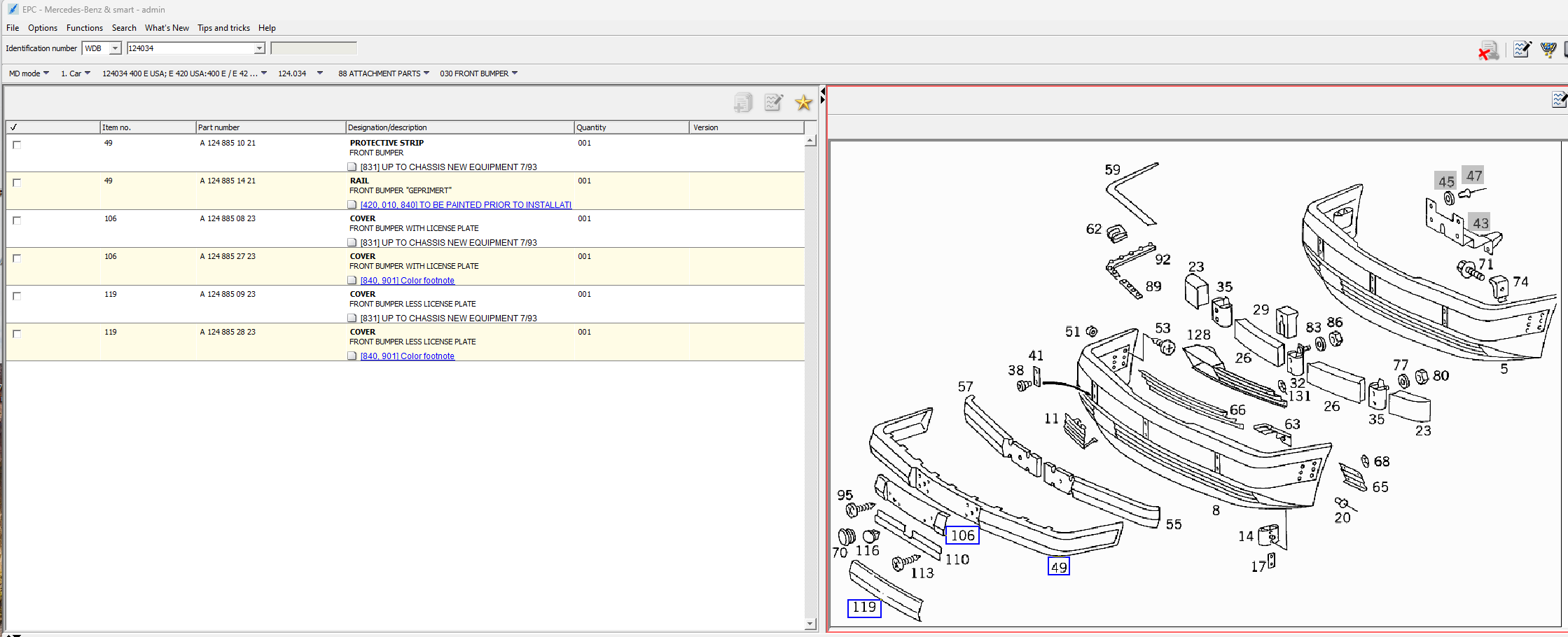
Task: Click the grayed note pencil icon beside star
Action: [x=773, y=103]
